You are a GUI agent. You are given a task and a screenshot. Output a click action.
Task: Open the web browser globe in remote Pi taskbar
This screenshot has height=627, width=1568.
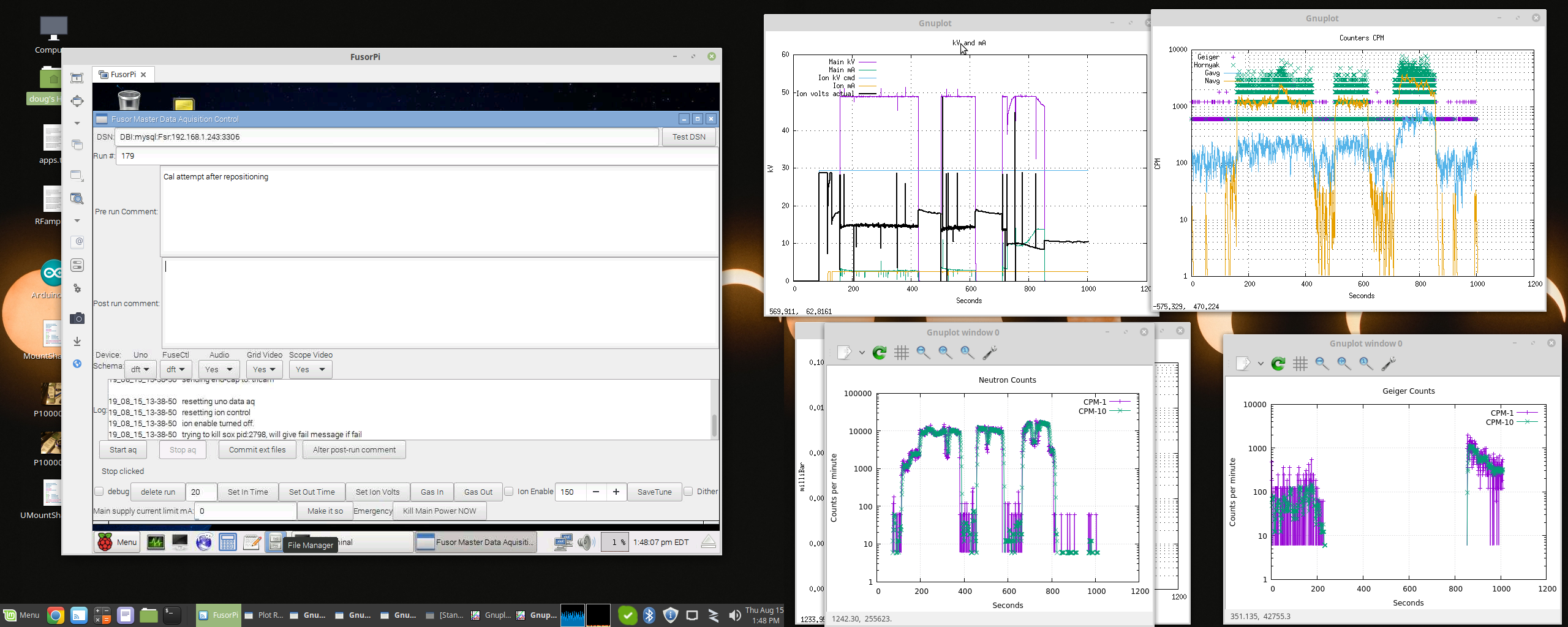(x=204, y=542)
